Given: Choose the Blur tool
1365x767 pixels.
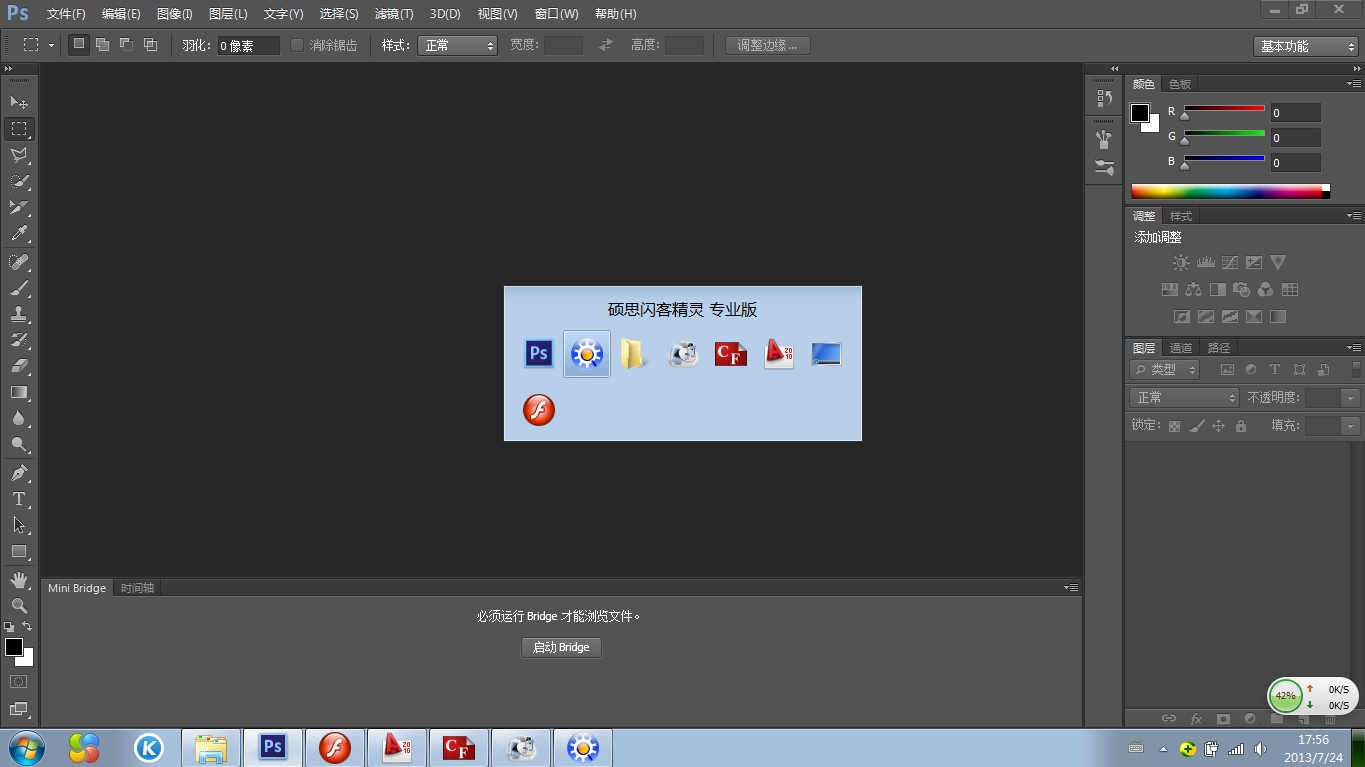Looking at the screenshot, I should [19, 418].
